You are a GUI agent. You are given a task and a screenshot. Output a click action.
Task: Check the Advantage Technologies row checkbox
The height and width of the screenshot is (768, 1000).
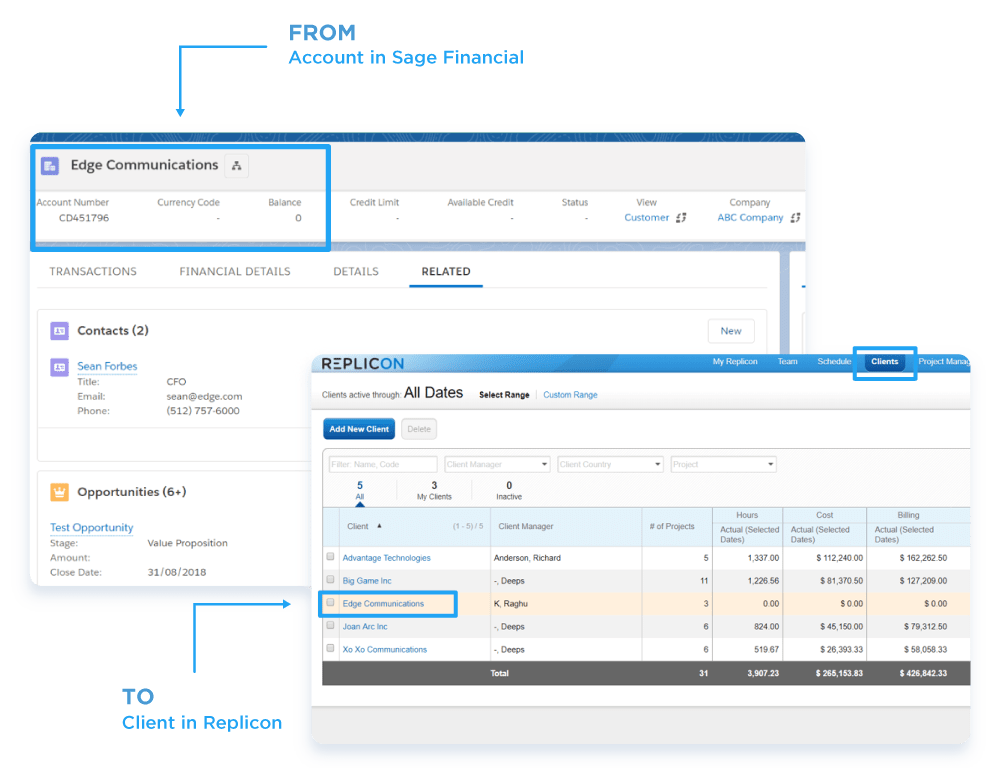pos(330,557)
